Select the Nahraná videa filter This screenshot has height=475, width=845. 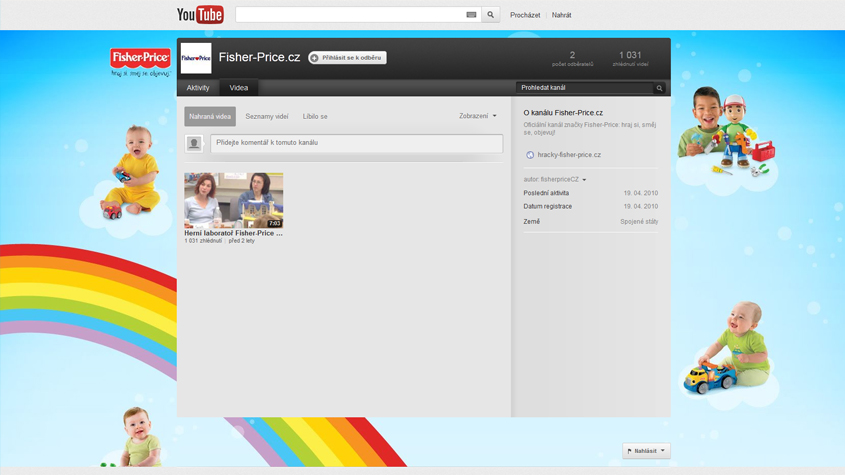[210, 117]
